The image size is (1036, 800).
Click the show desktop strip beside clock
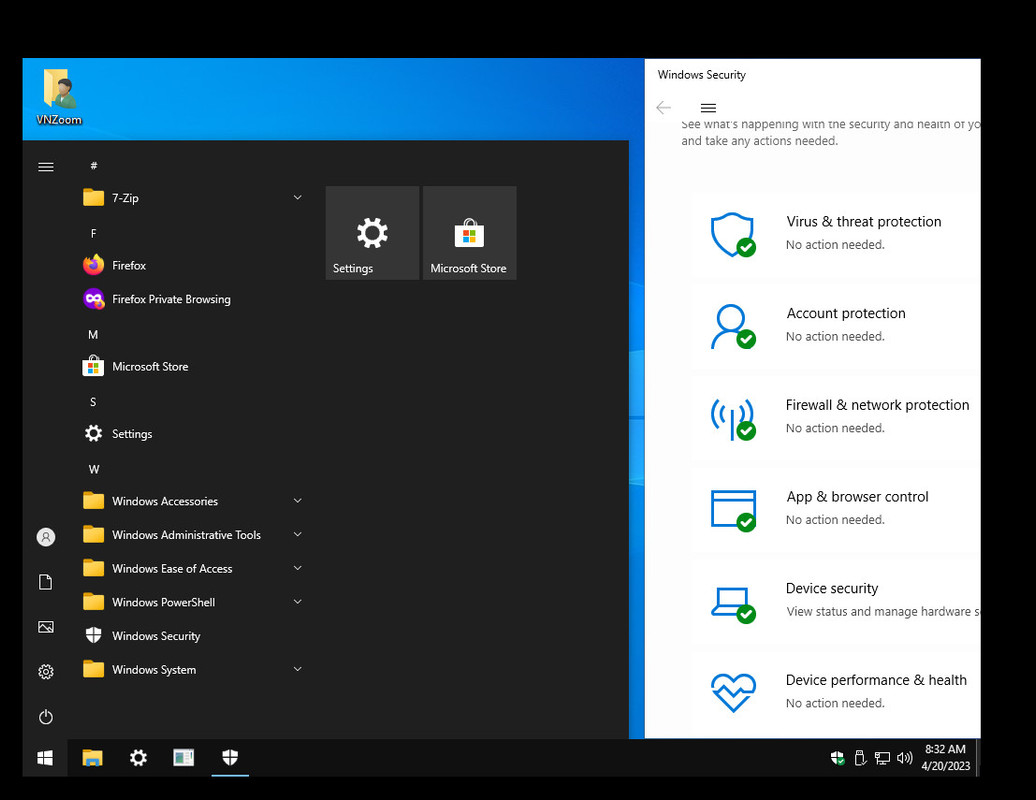point(978,758)
